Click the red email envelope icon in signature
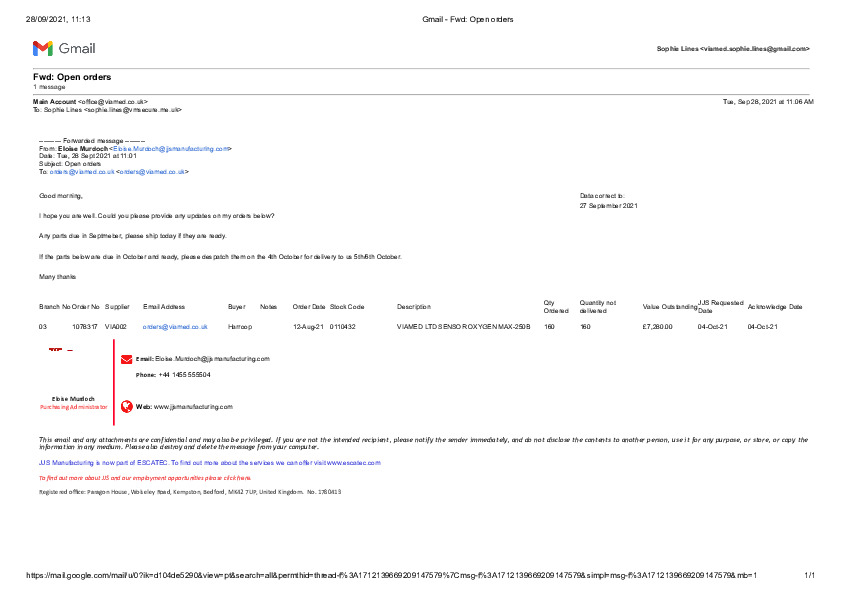 tap(126, 359)
